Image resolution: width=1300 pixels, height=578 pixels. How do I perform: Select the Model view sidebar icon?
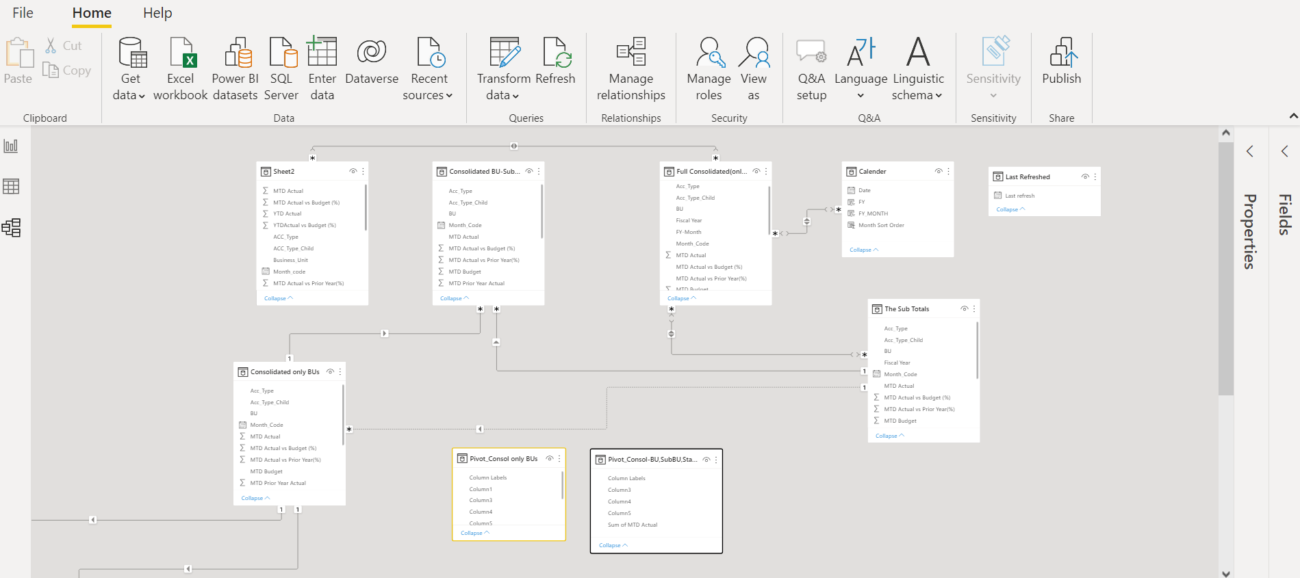pyautogui.click(x=12, y=227)
